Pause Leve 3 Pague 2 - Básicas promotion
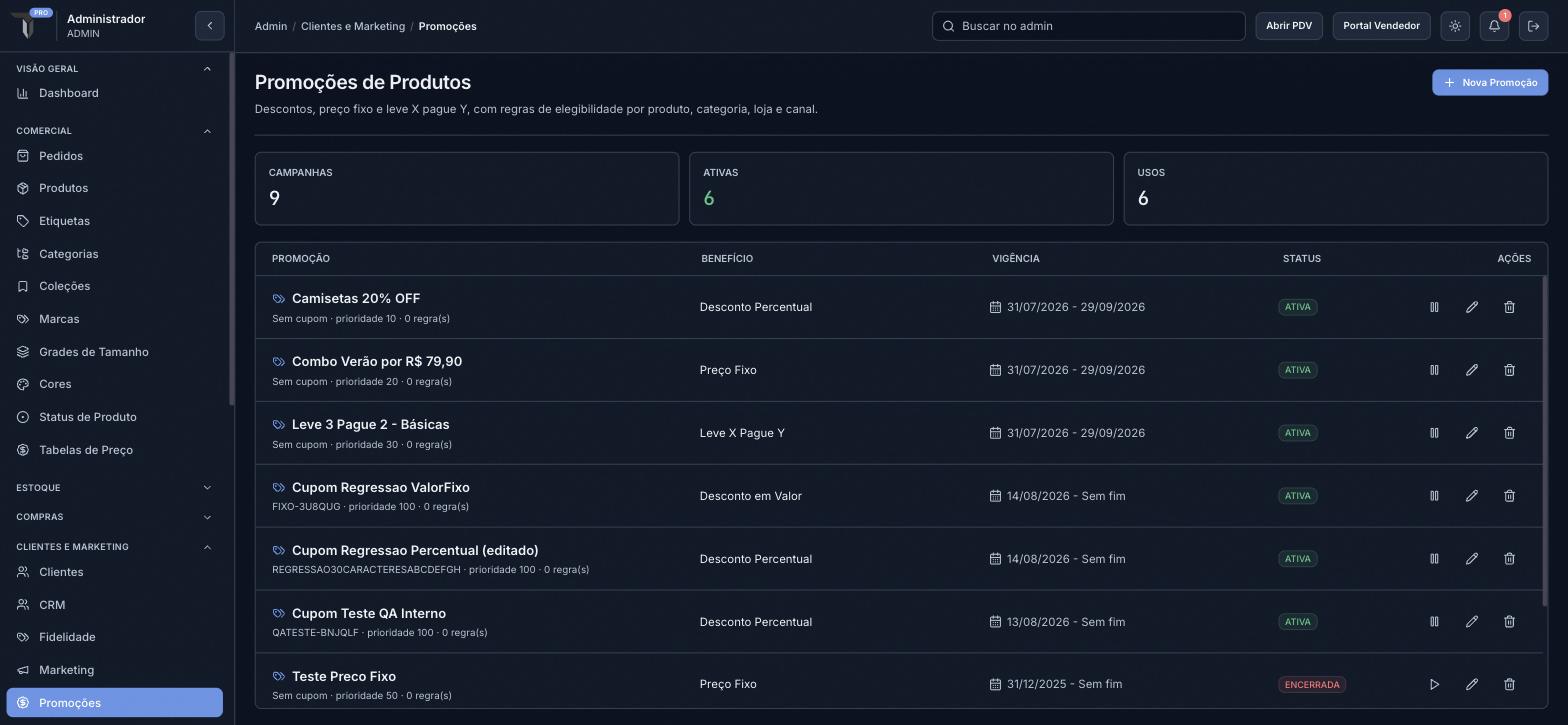The image size is (1568, 725). 1434,433
